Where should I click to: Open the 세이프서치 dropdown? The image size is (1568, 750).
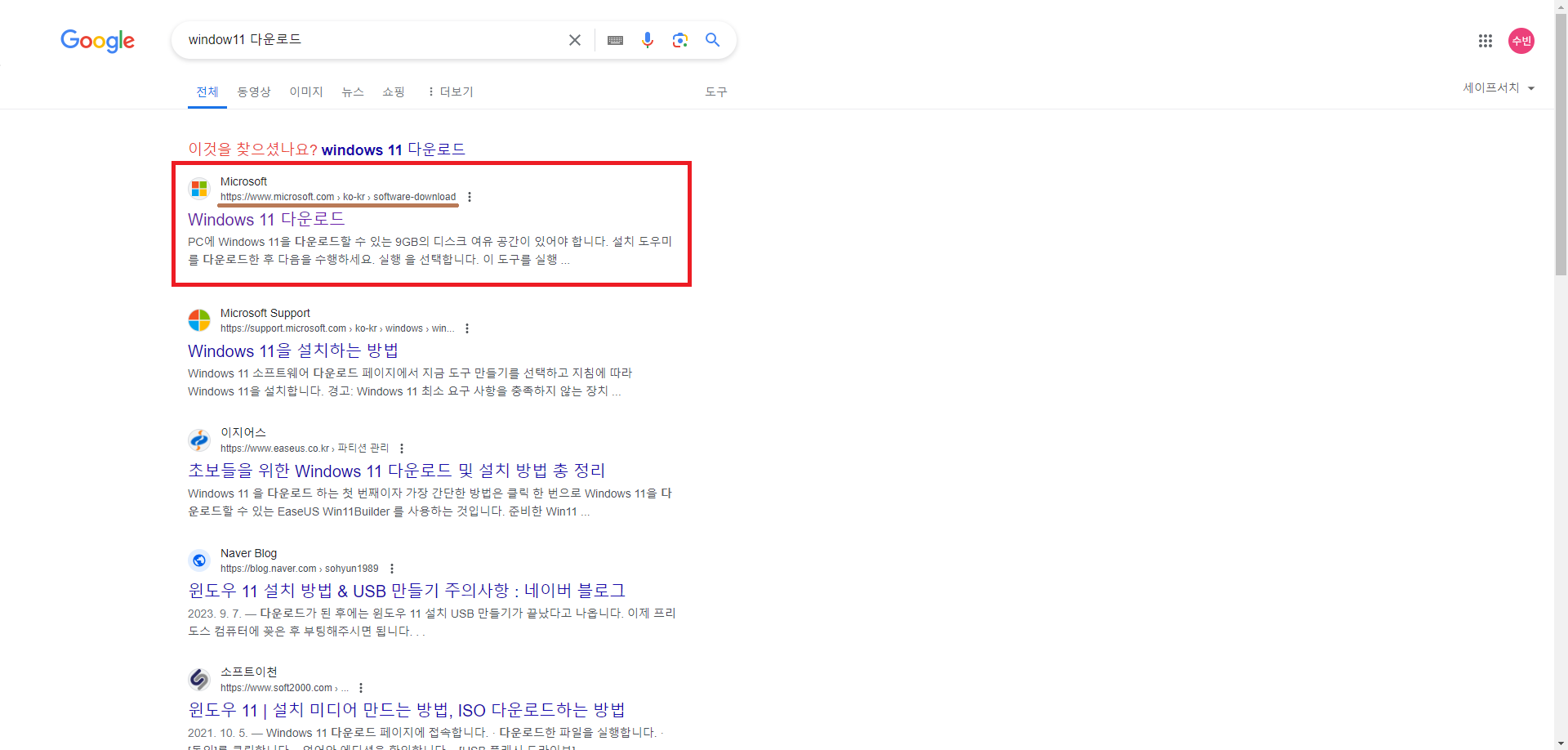(x=1499, y=87)
